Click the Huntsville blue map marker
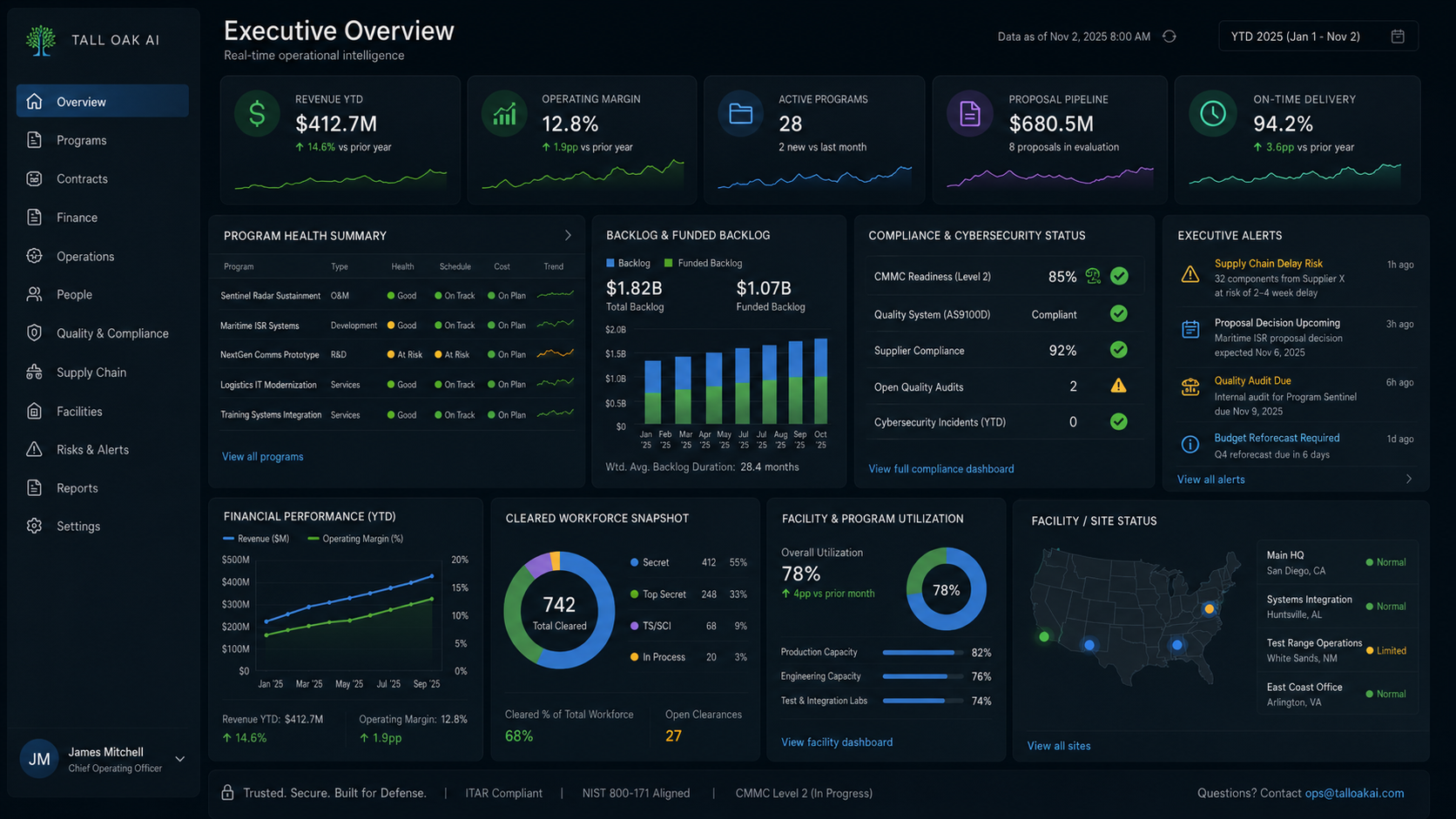Image resolution: width=1456 pixels, height=819 pixels. (x=1177, y=645)
